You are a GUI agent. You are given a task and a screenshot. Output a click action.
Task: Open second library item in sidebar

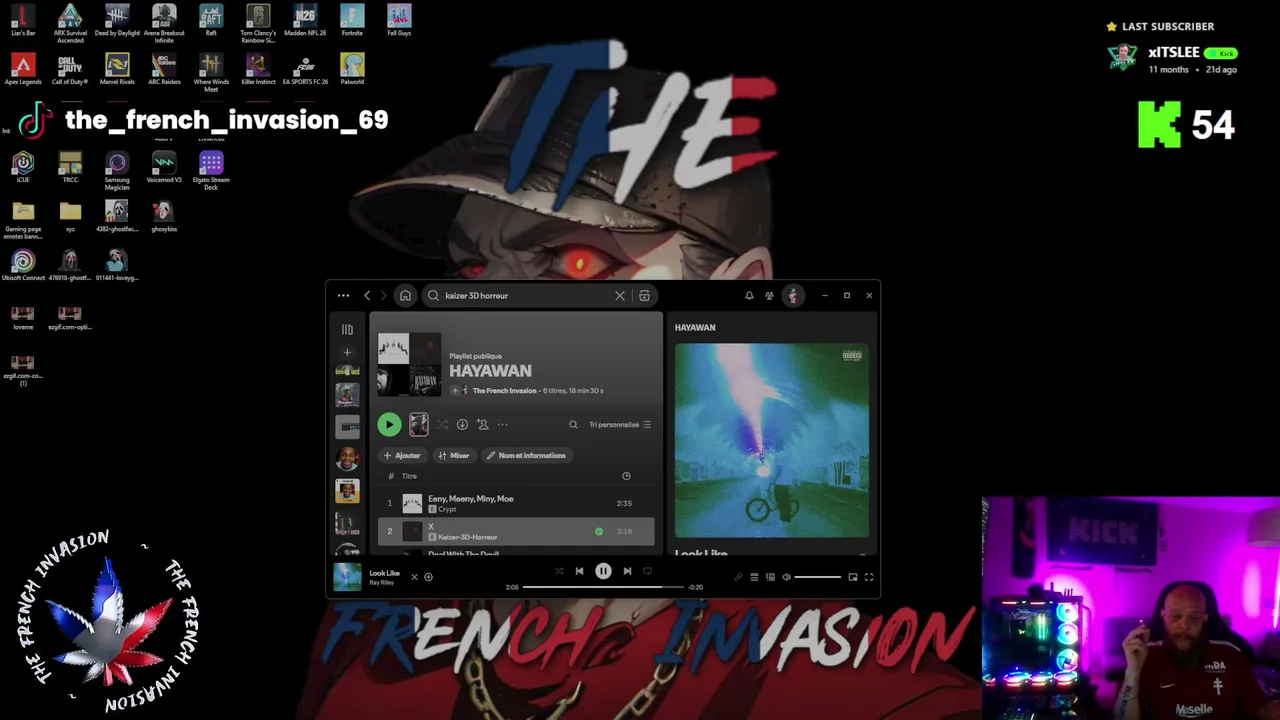(x=347, y=397)
